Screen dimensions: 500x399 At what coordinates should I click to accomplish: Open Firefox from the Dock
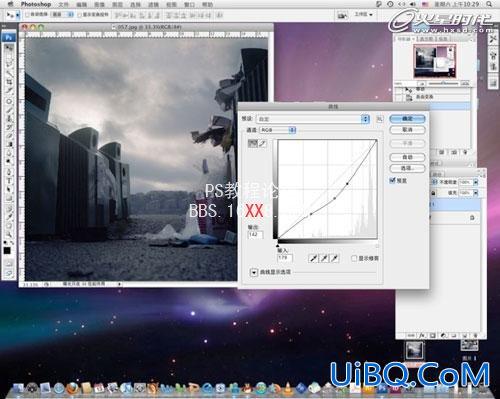(x=72, y=388)
